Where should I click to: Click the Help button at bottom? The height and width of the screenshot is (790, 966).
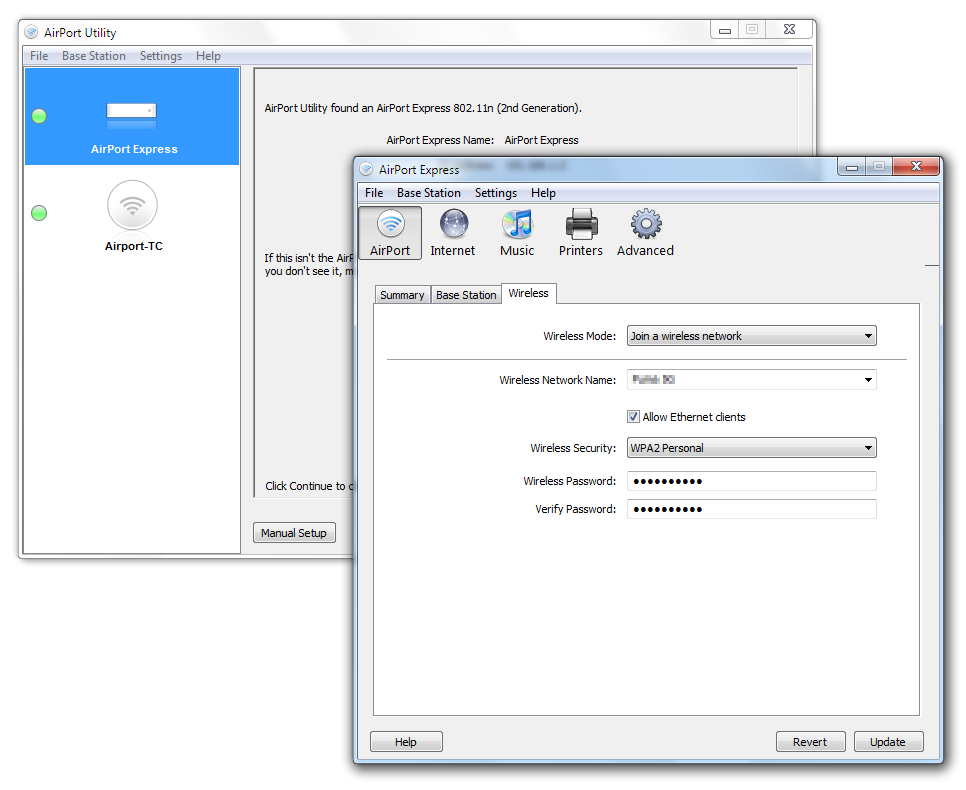coord(406,742)
